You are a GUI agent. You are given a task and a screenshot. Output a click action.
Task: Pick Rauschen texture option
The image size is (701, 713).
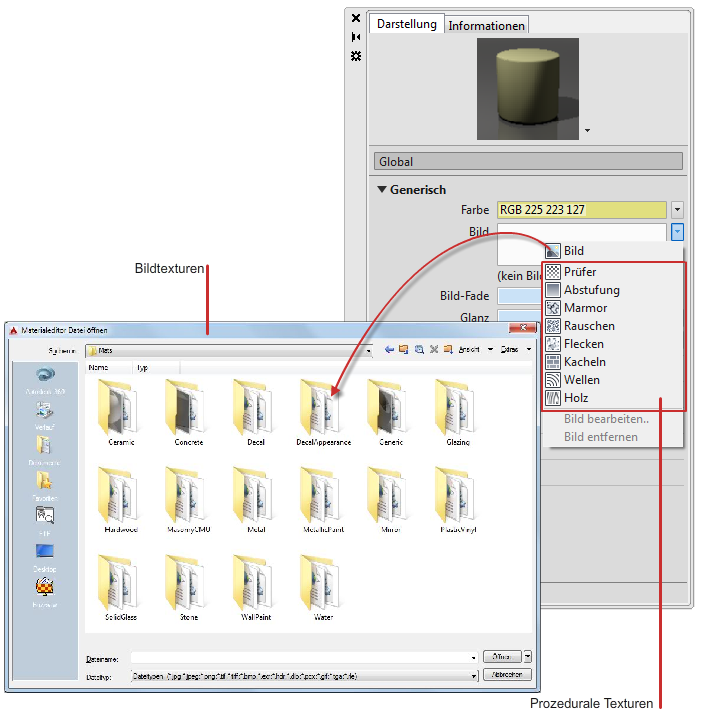coord(613,326)
